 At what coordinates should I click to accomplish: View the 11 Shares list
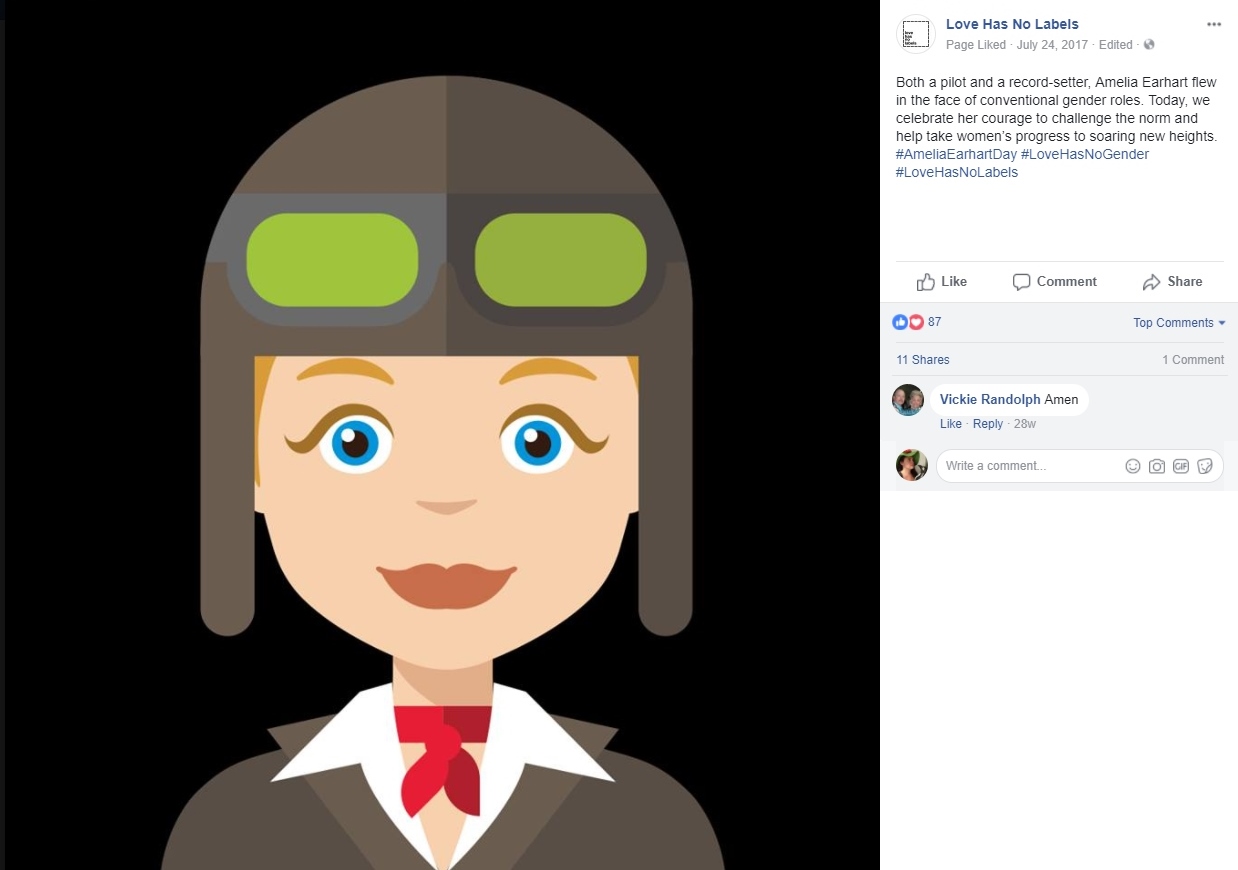923,360
